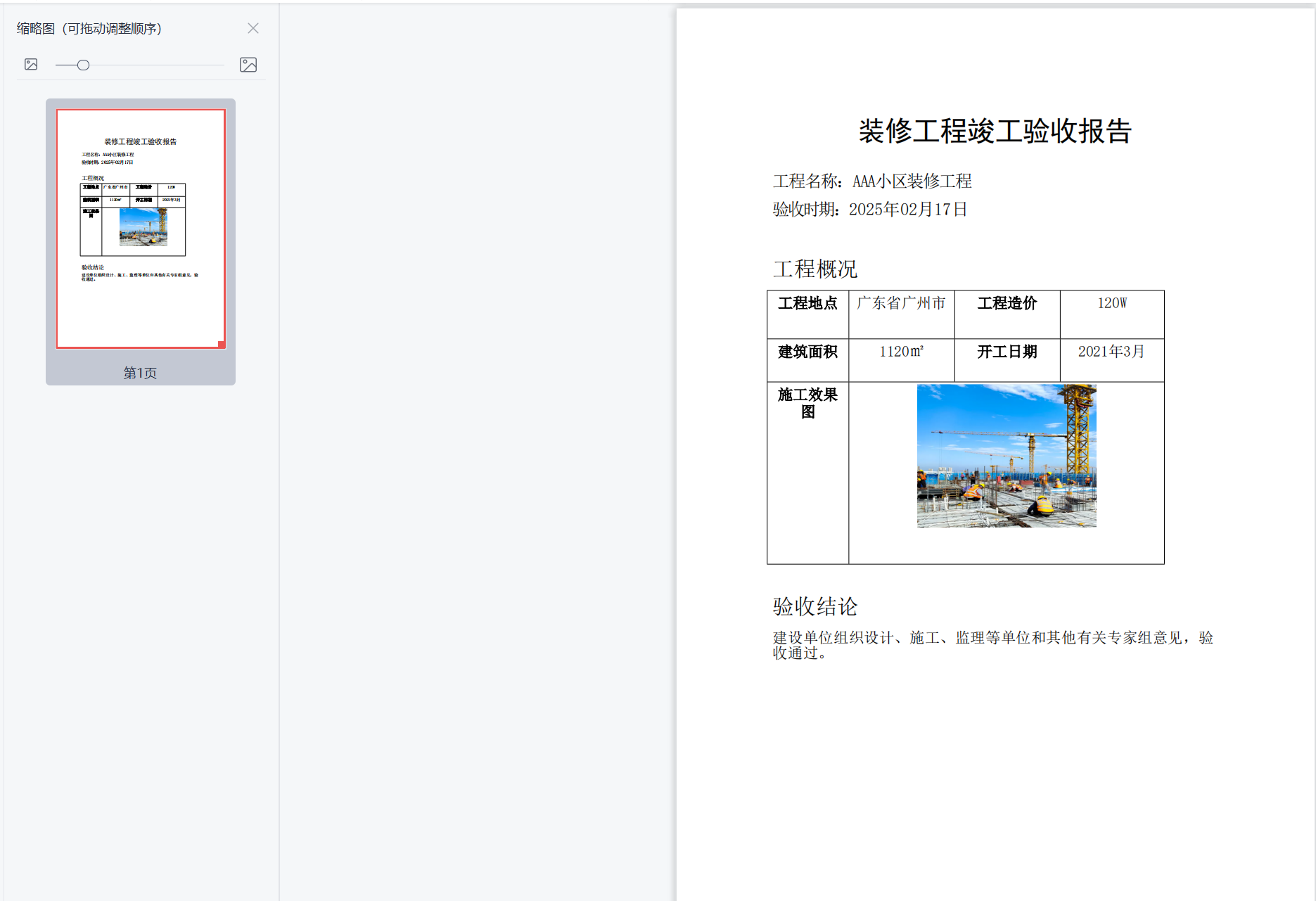
Task: Close the 缩略图 thumbnail panel
Action: pos(253,28)
